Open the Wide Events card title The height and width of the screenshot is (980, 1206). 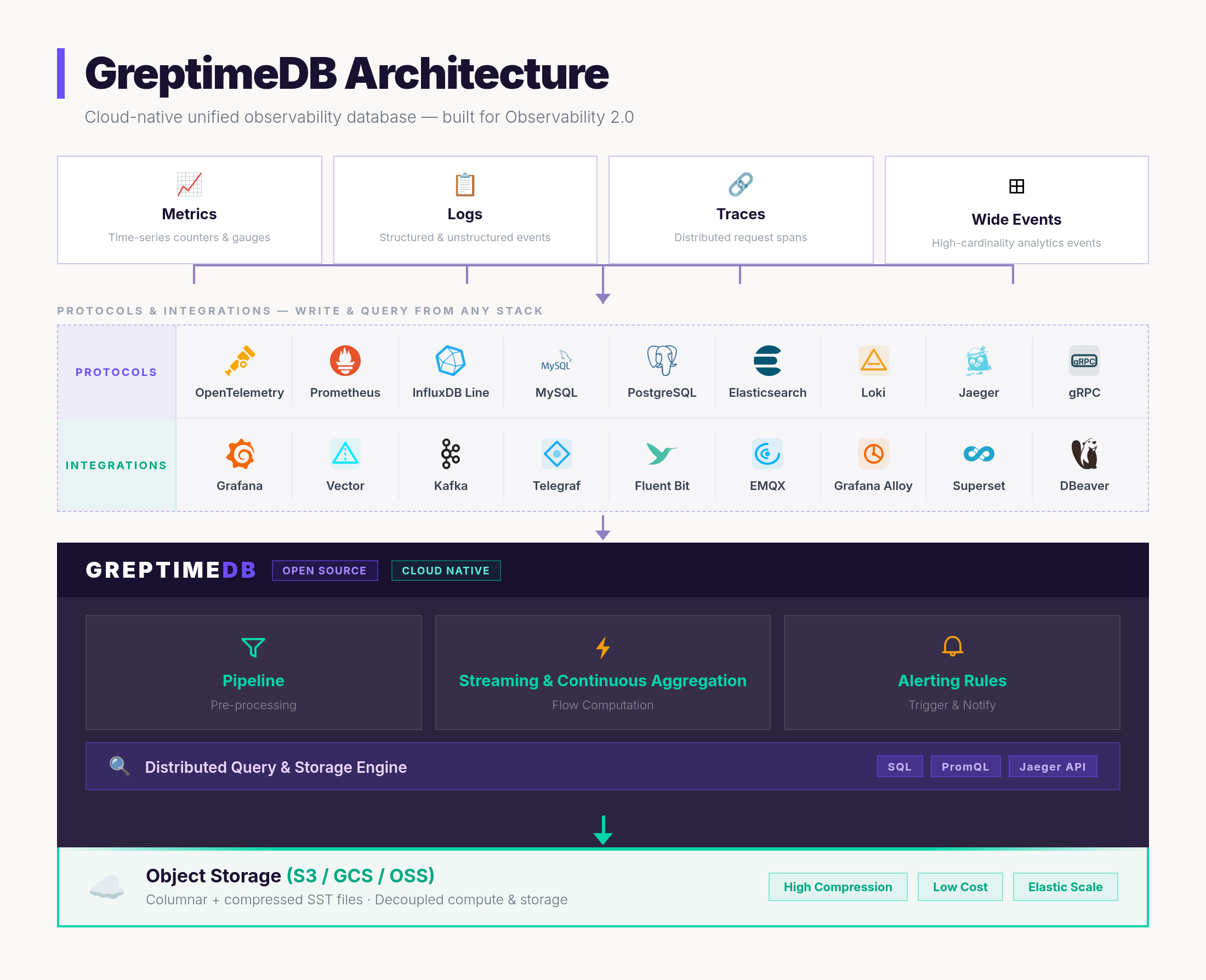point(1016,219)
